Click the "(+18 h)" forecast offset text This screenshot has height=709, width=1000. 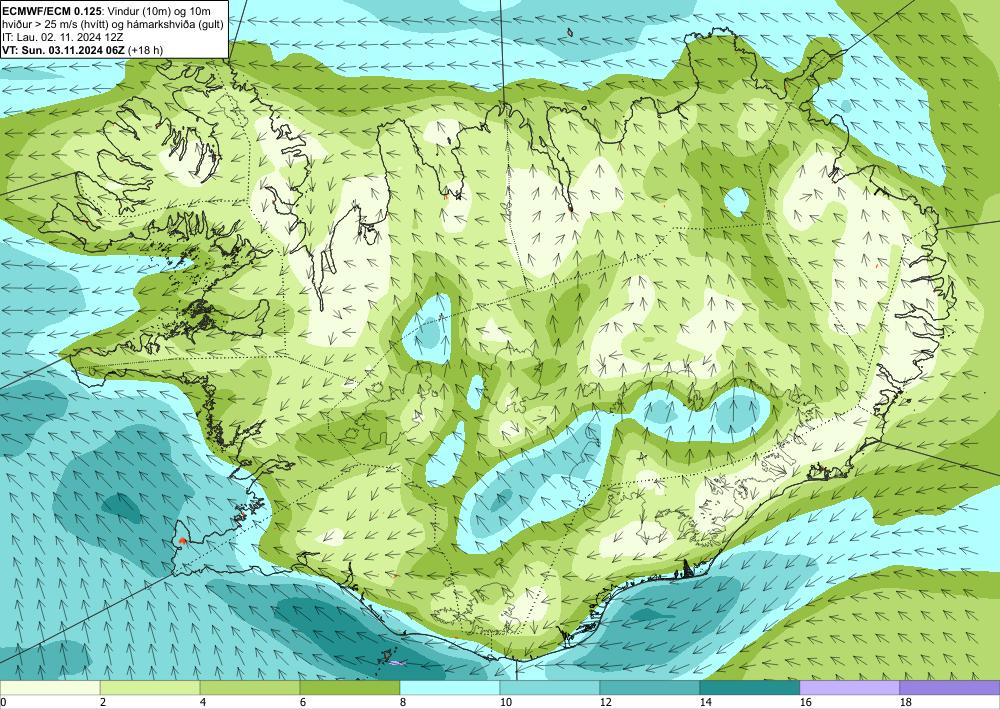point(145,50)
